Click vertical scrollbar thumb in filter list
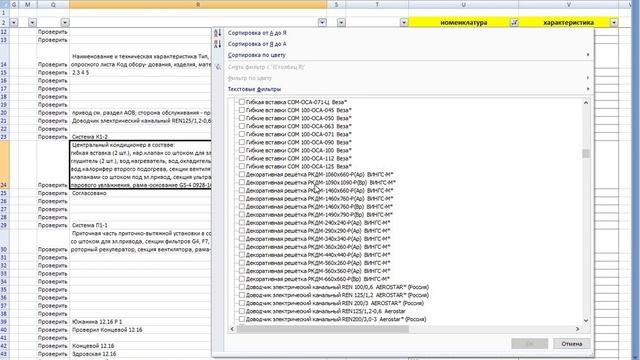Image resolution: width=640 pixels, height=360 pixels. [586, 153]
